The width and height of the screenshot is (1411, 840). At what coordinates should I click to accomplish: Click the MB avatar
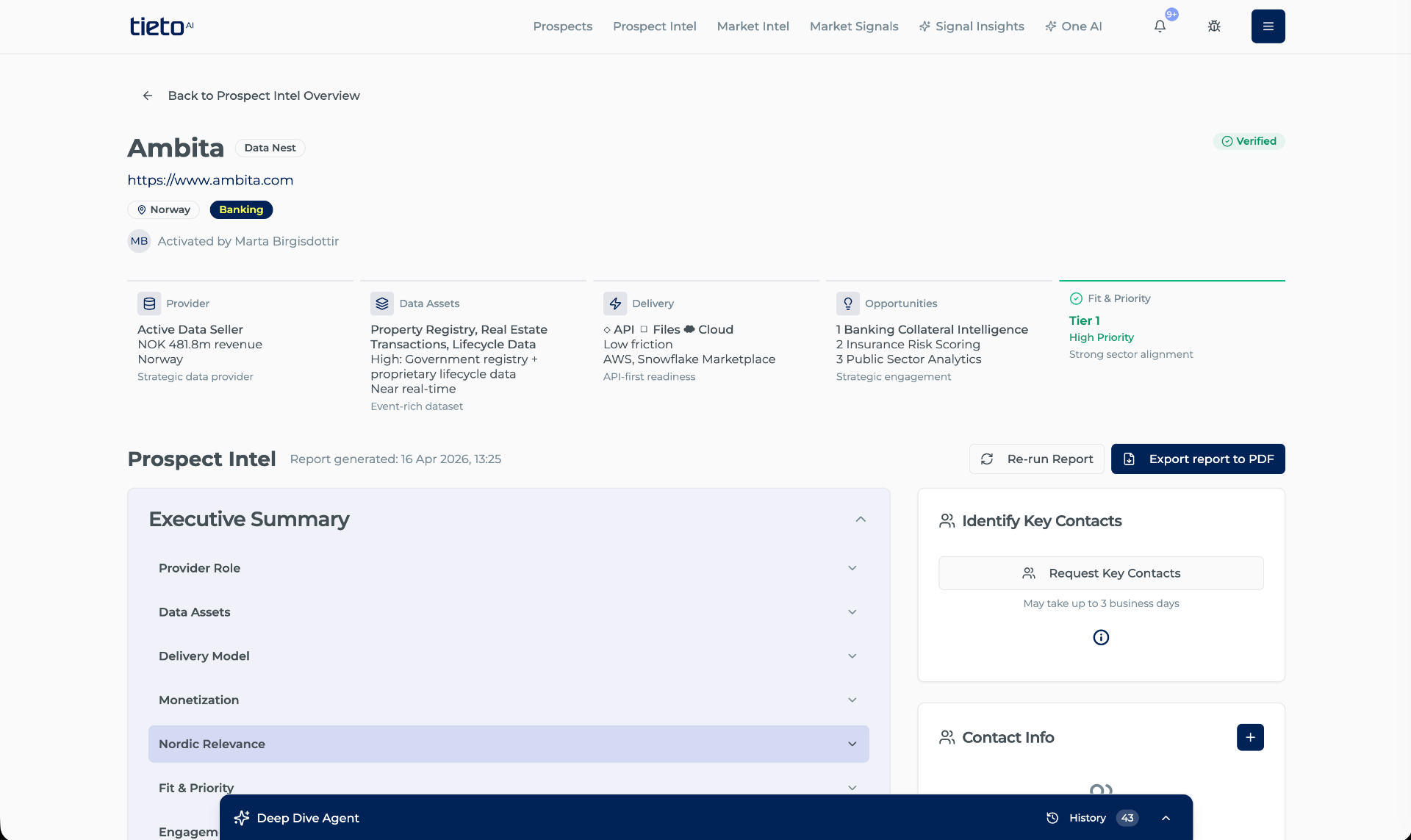point(139,241)
